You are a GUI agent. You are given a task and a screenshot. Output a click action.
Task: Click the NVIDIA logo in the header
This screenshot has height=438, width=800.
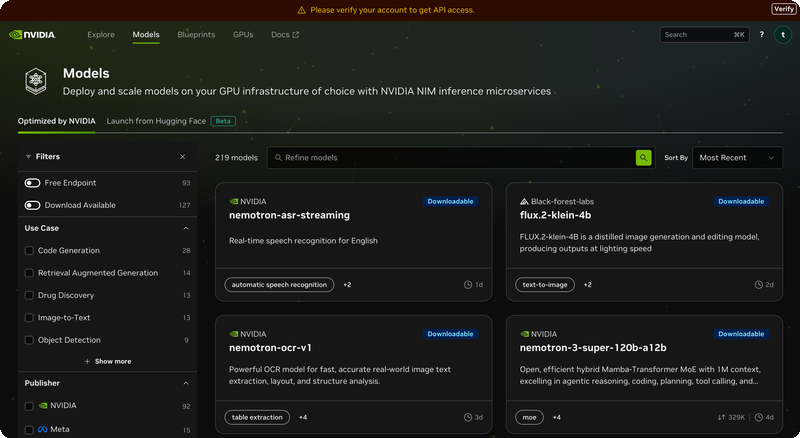tap(32, 35)
